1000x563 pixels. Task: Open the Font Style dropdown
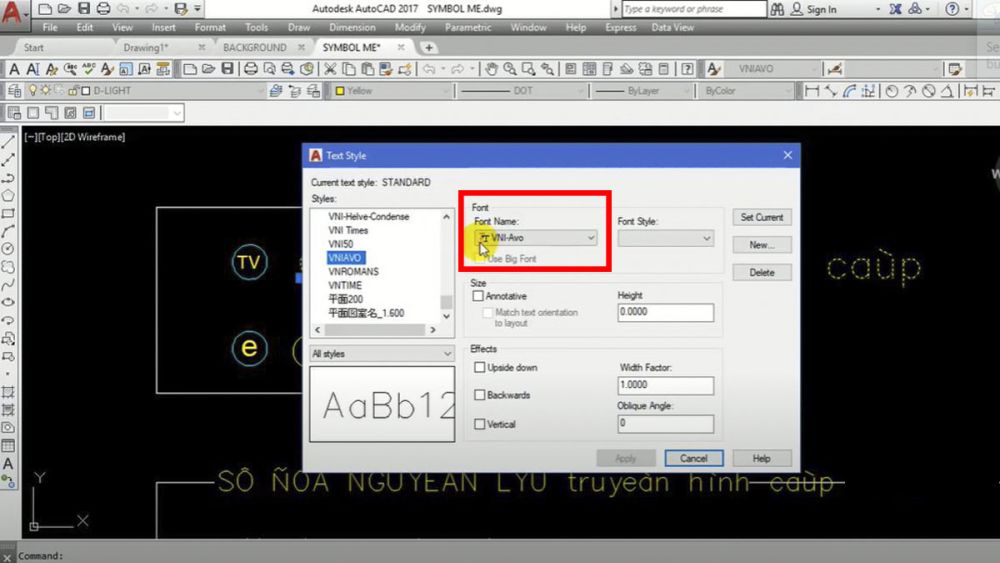[x=665, y=238]
